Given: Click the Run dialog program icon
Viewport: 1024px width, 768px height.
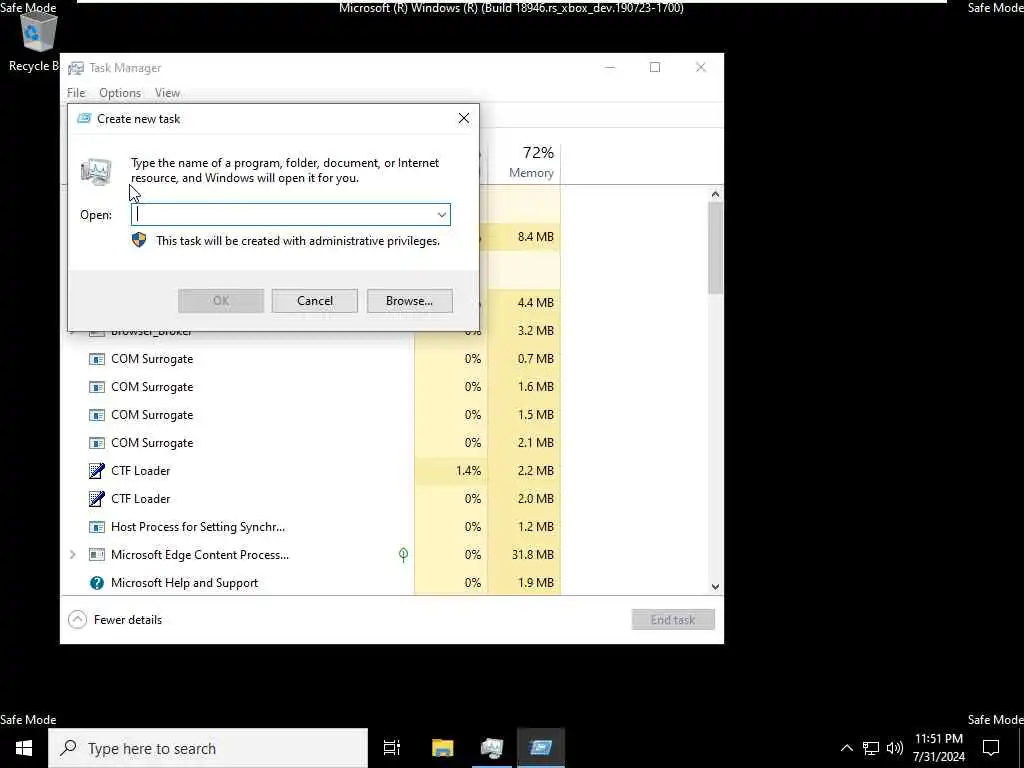Looking at the screenshot, I should [x=96, y=172].
